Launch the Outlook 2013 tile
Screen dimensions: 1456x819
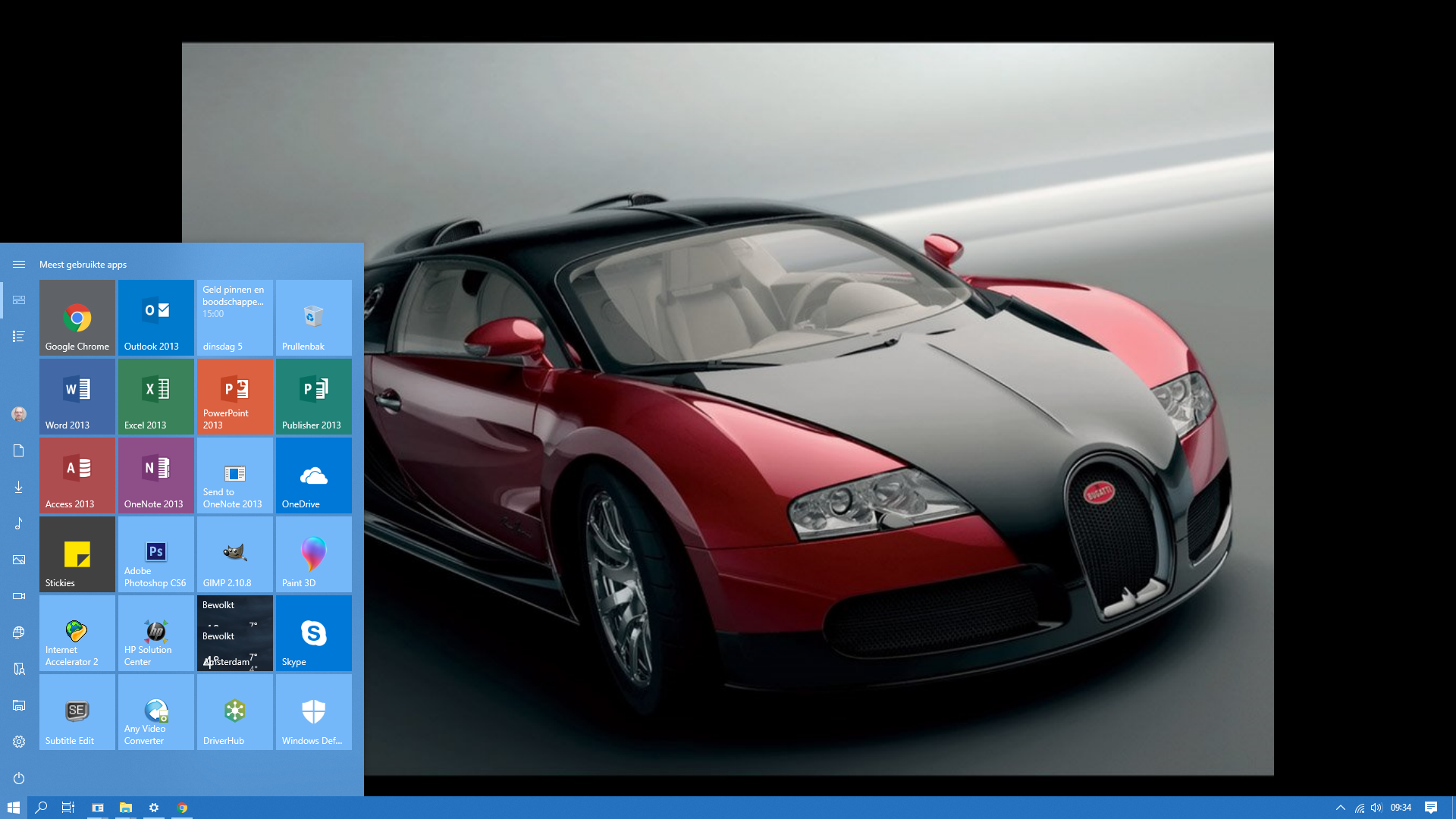(x=155, y=318)
